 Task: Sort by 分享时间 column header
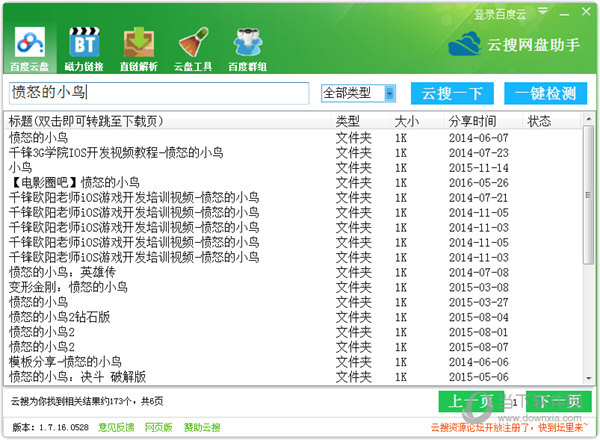(x=483, y=121)
